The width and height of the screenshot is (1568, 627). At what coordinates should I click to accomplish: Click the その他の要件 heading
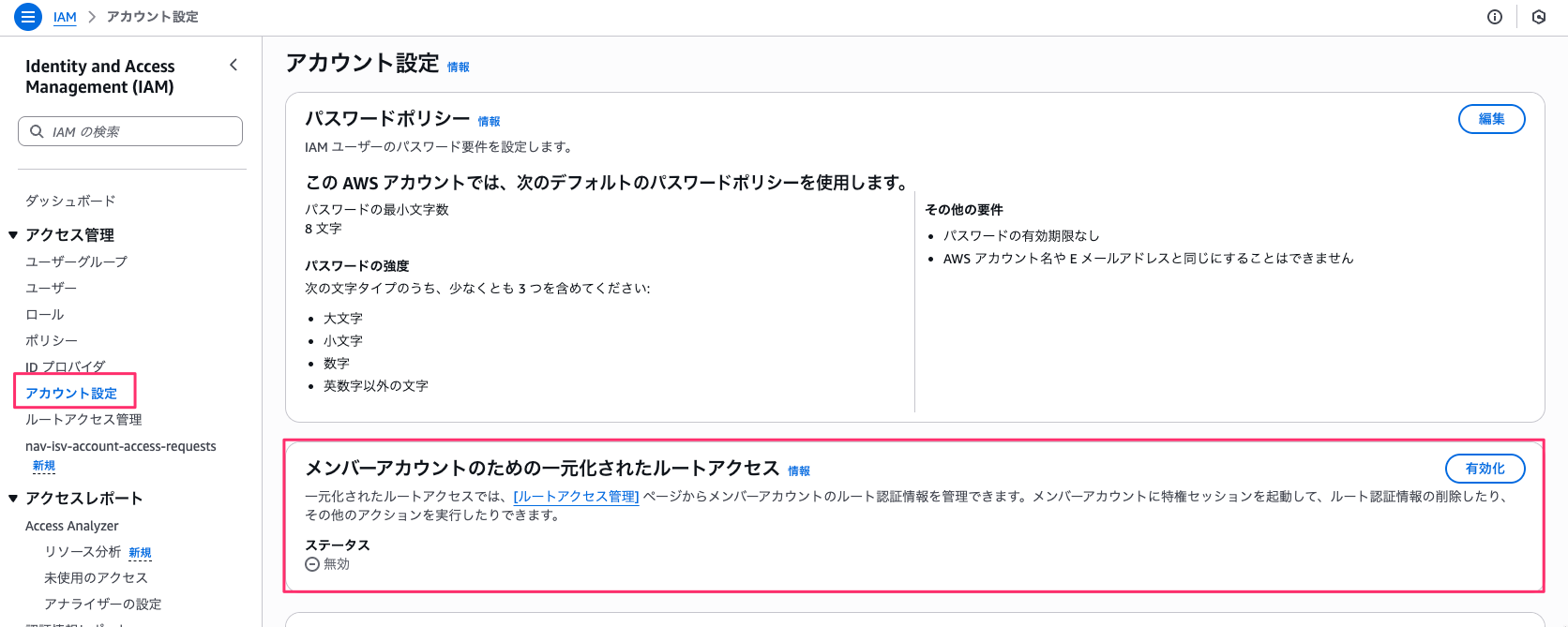[x=964, y=210]
